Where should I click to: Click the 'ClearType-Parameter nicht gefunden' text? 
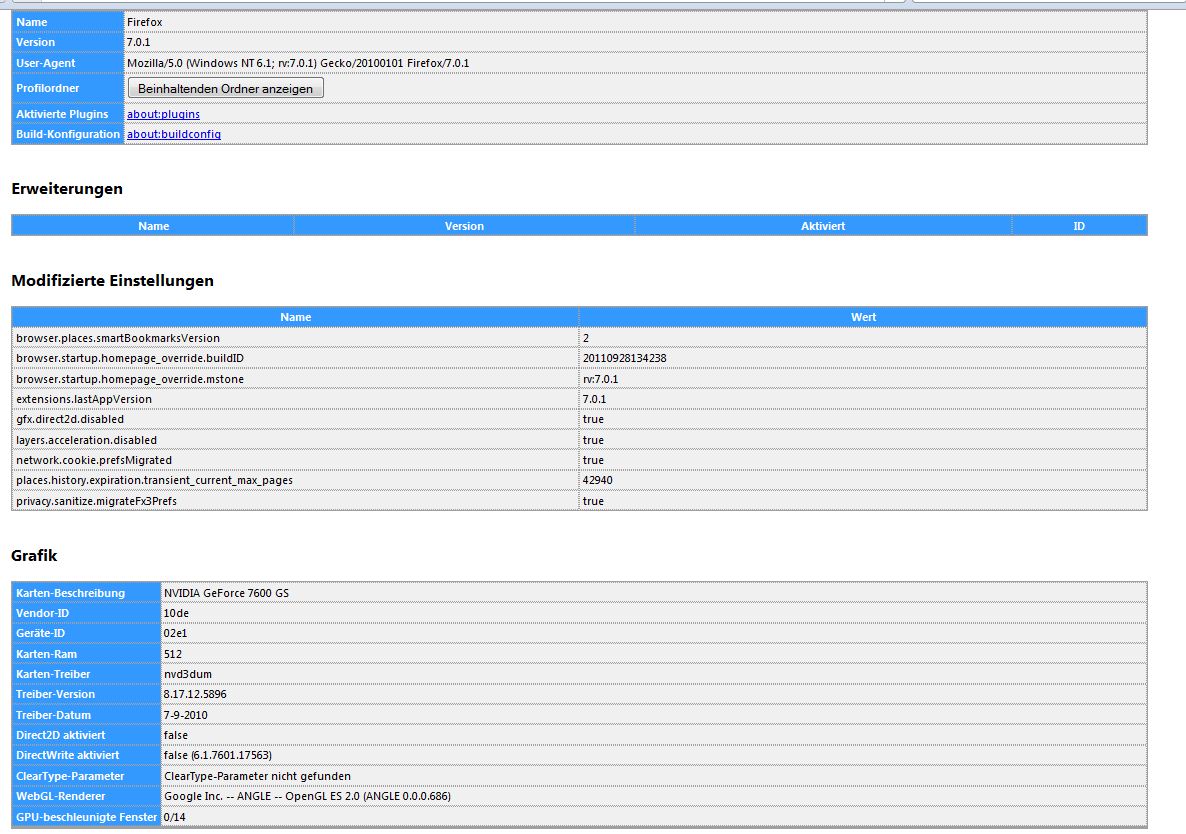click(x=257, y=776)
